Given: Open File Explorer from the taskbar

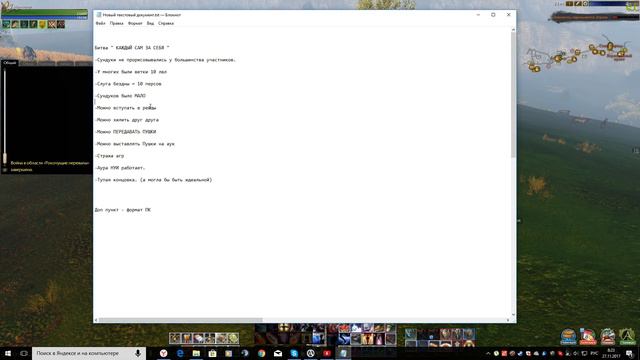Looking at the screenshot, I should 196,353.
